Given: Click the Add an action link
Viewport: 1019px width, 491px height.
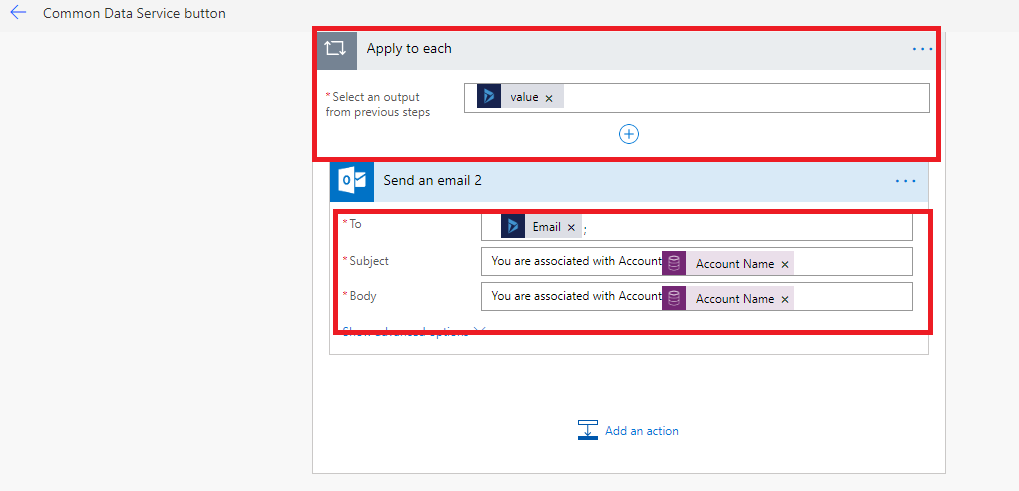Looking at the screenshot, I should click(x=641, y=431).
